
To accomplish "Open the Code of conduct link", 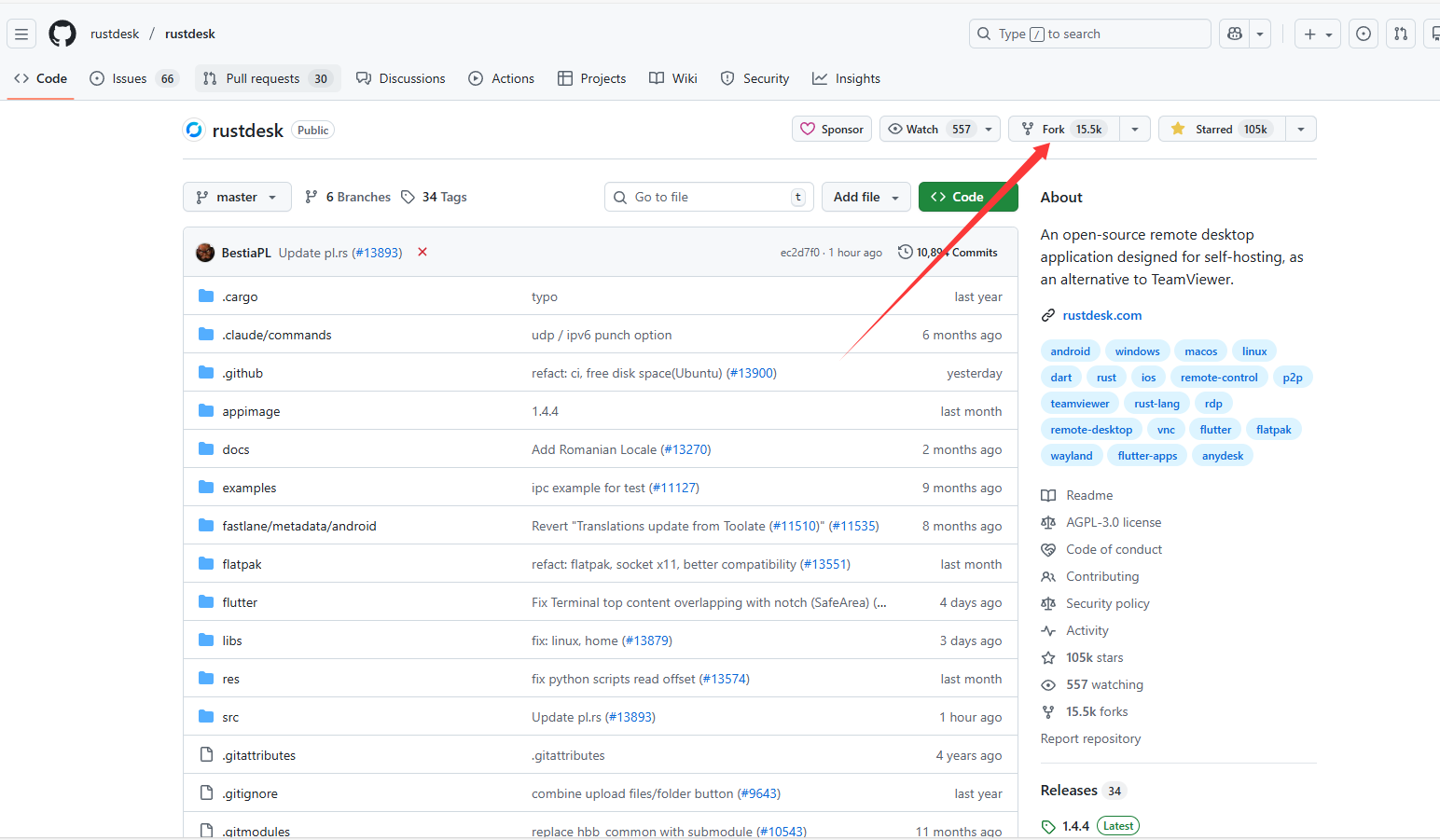I will pyautogui.click(x=1114, y=549).
